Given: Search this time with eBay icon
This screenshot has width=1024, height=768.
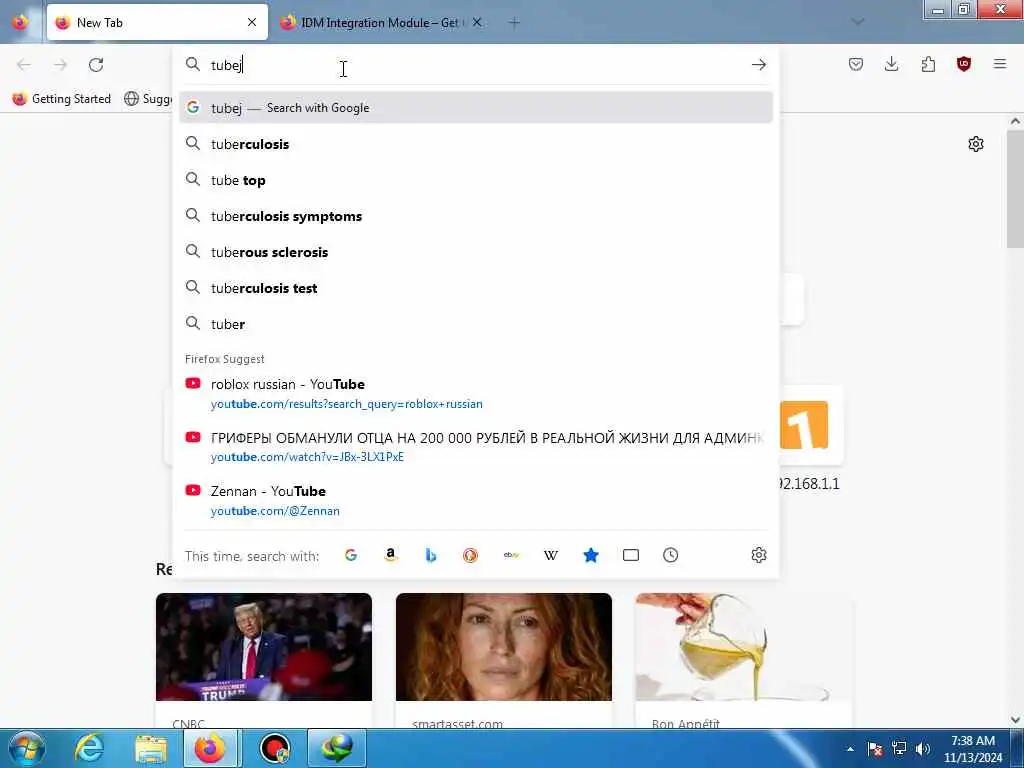Looking at the screenshot, I should [511, 555].
